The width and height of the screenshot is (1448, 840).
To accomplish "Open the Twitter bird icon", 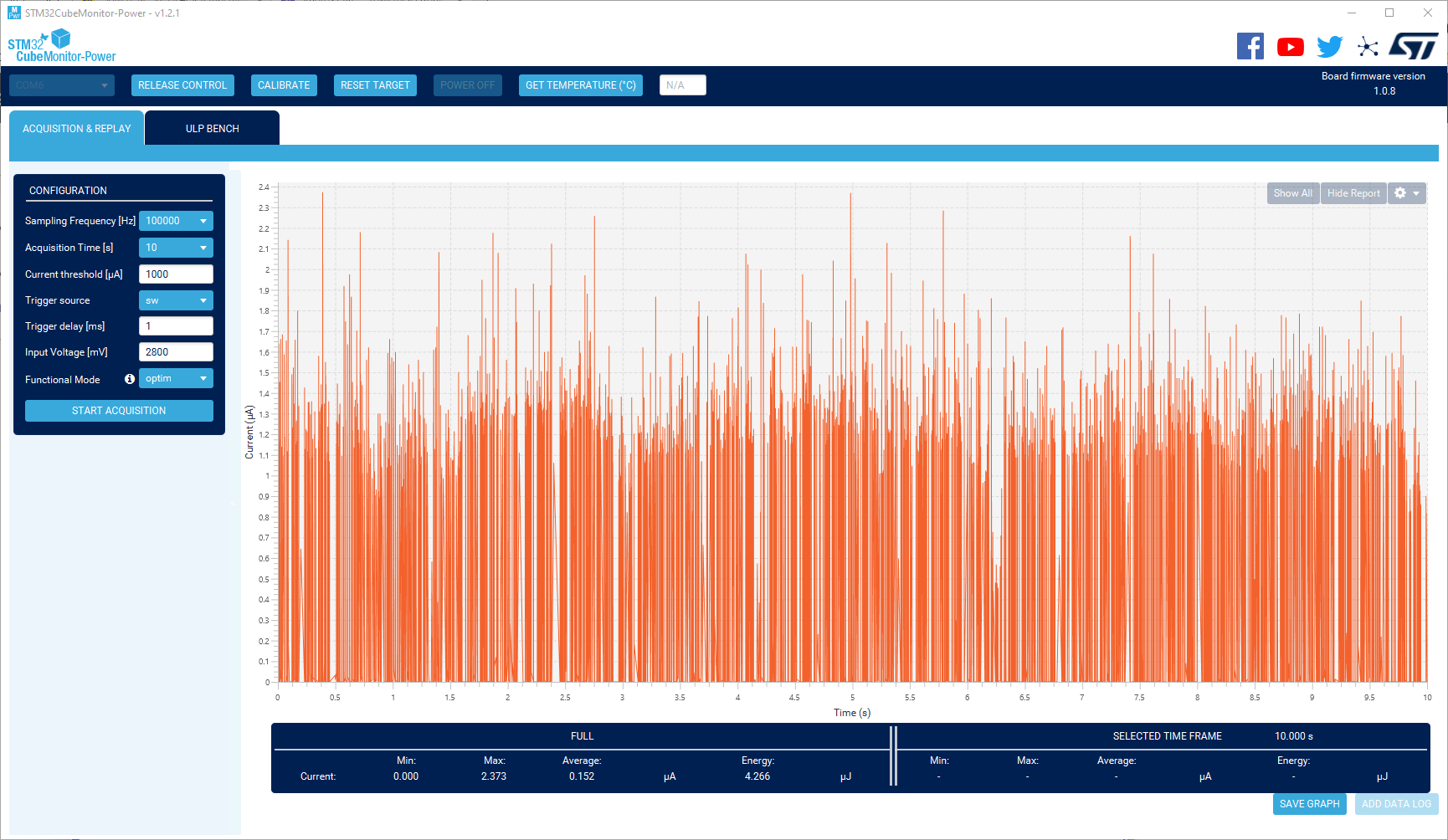I will tap(1329, 47).
